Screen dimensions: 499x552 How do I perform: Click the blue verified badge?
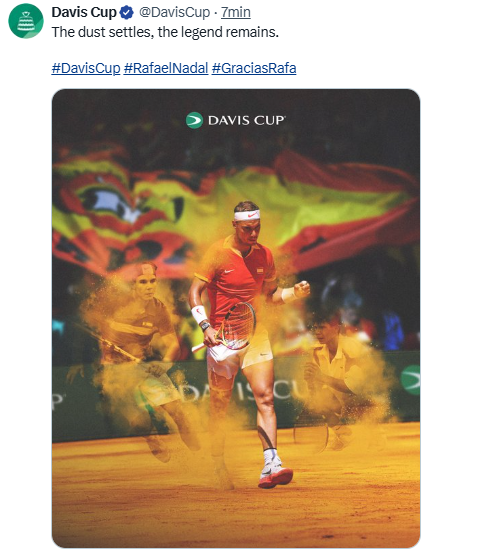126,13
